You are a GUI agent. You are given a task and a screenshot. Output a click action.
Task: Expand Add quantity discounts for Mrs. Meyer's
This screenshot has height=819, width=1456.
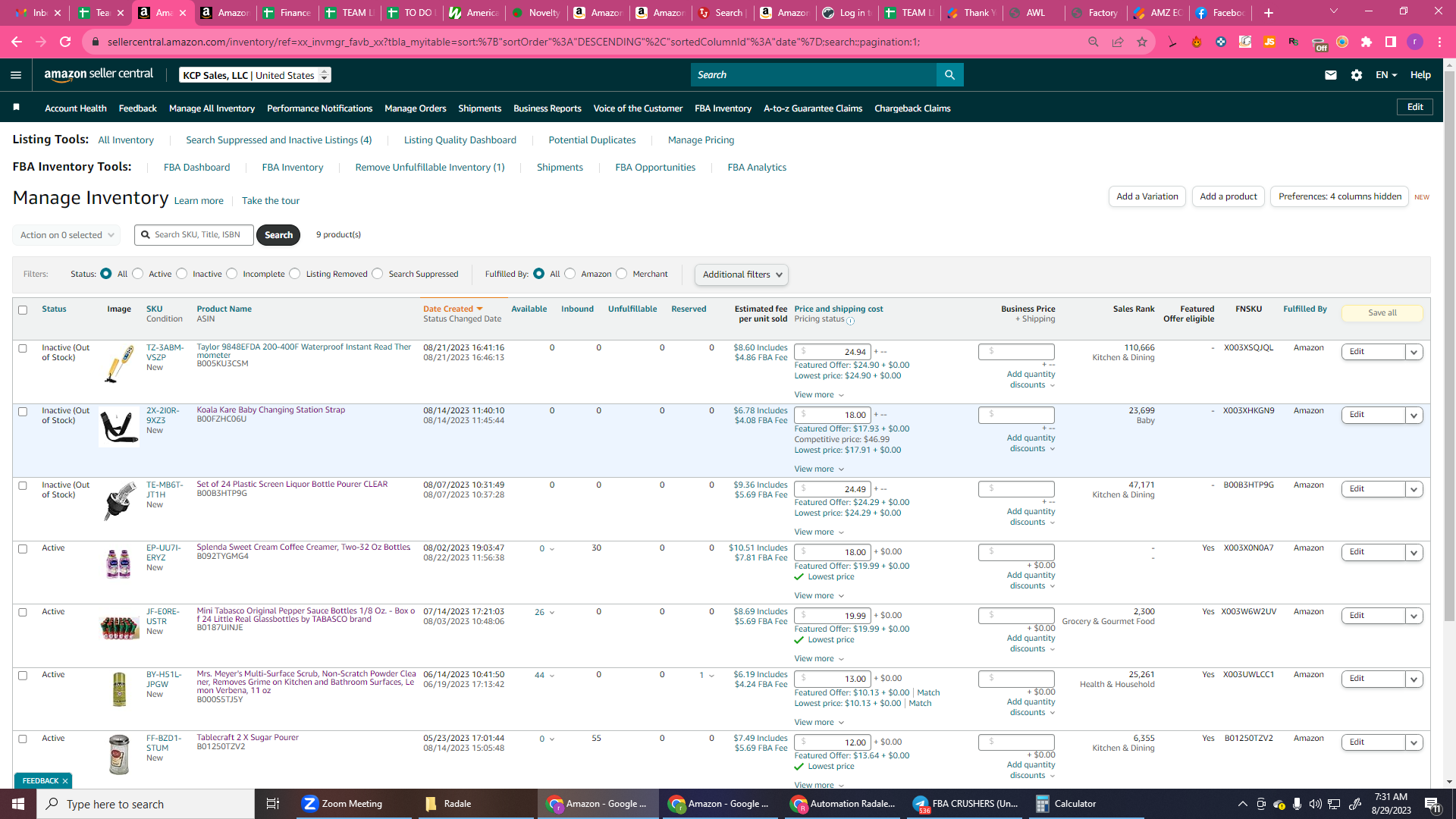click(x=1031, y=708)
